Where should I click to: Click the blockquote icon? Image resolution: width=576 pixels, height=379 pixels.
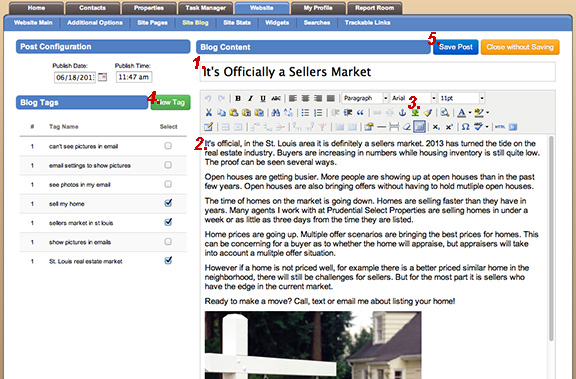click(x=360, y=112)
